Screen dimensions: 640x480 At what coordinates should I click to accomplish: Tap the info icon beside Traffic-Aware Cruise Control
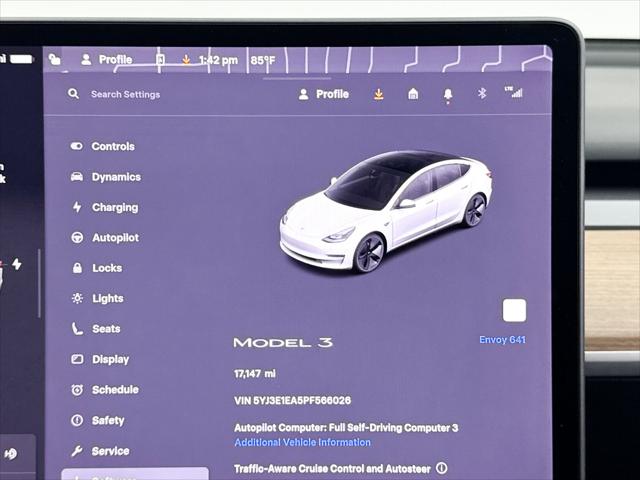(x=442, y=468)
